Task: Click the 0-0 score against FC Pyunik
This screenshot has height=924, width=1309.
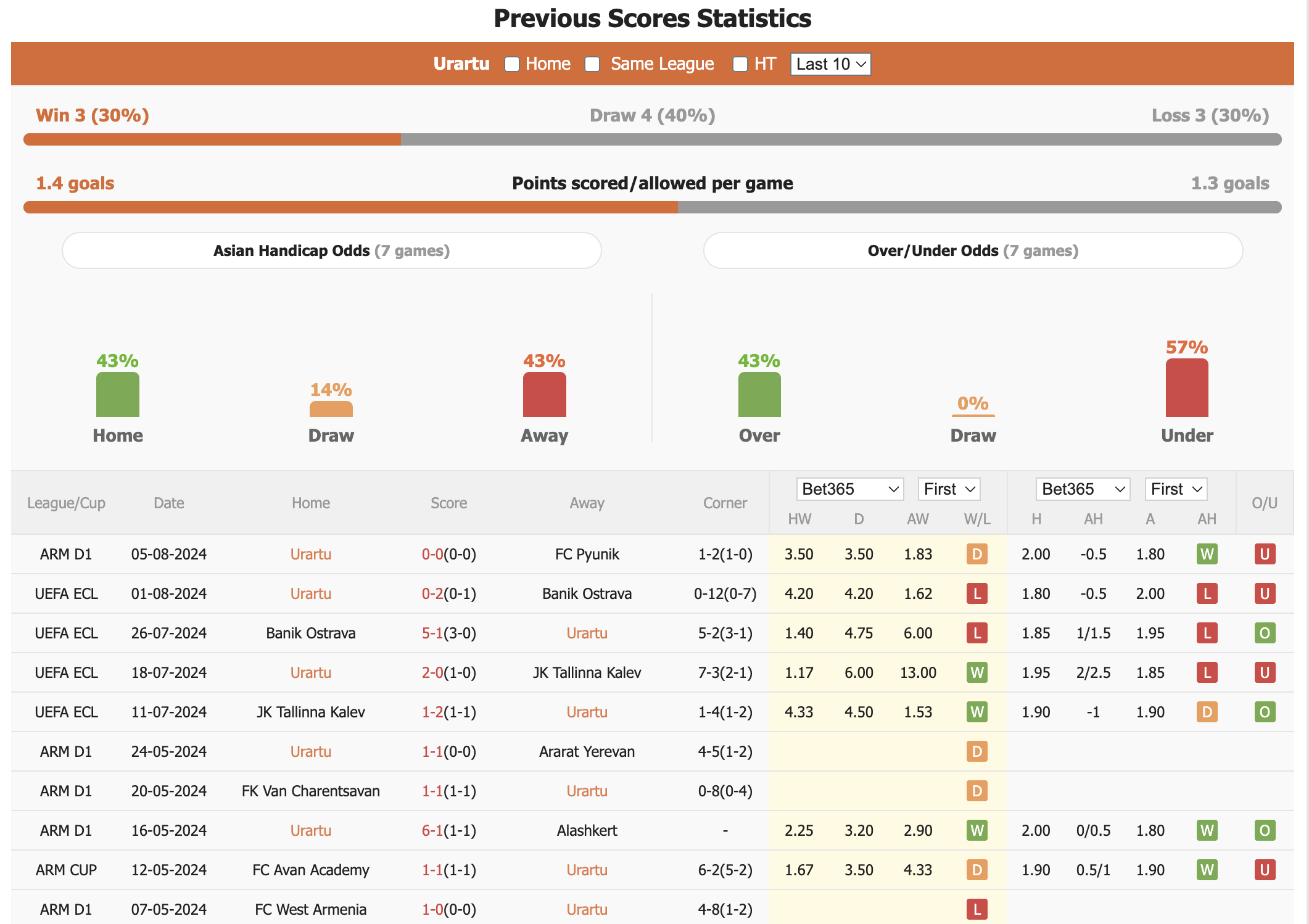Action: (x=432, y=554)
